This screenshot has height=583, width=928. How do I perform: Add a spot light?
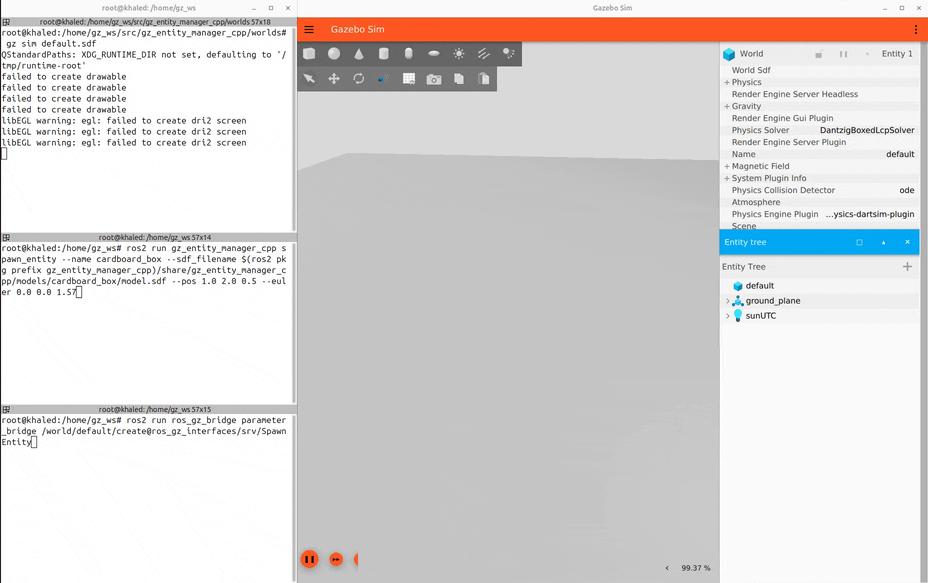point(508,54)
